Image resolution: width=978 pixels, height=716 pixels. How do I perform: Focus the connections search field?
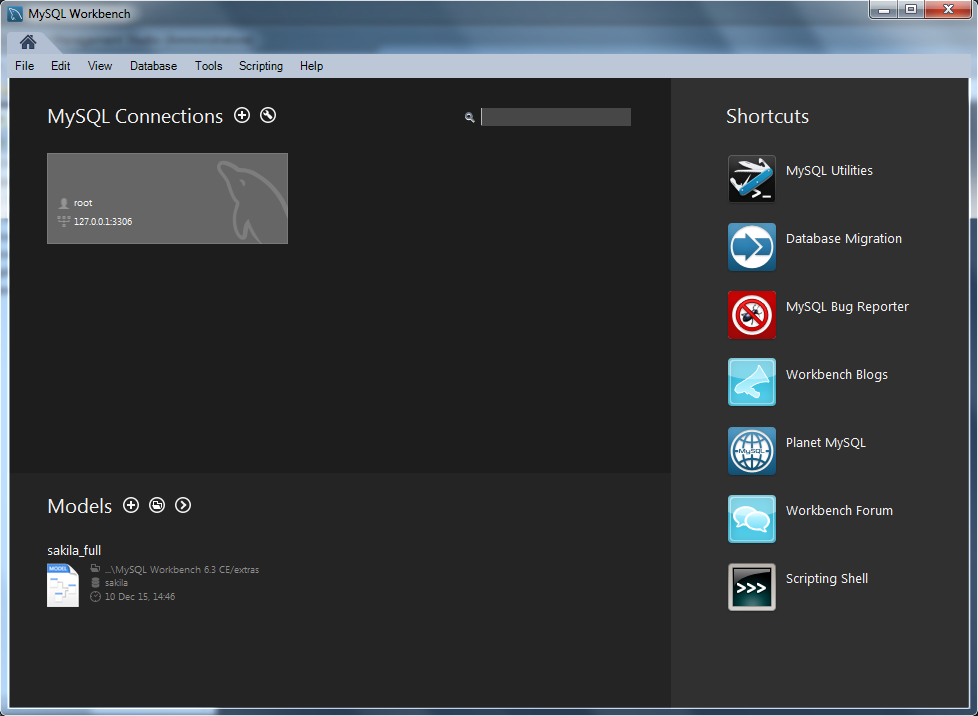pyautogui.click(x=556, y=117)
